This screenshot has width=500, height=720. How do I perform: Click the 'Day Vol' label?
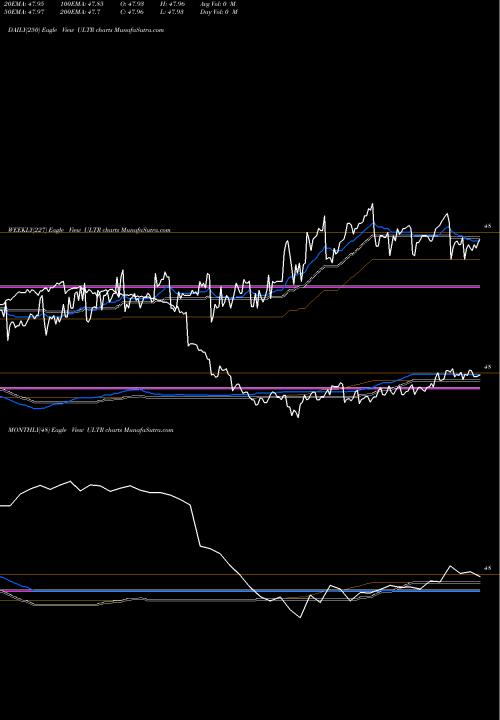point(219,12)
